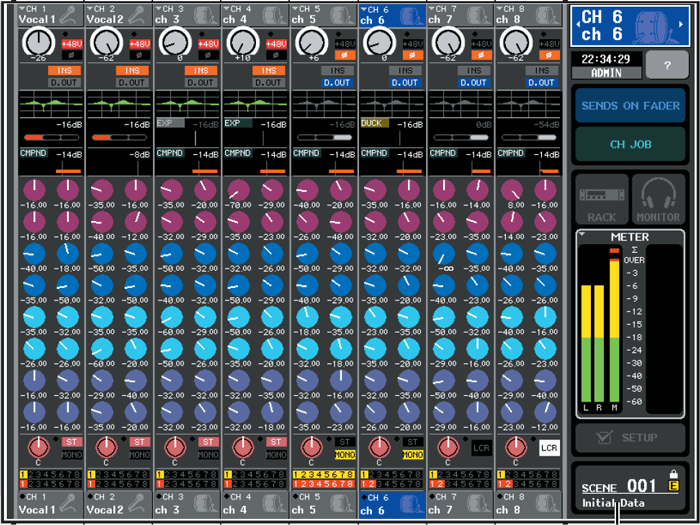Click the kick drum icon in top ch 3 header

(205, 15)
